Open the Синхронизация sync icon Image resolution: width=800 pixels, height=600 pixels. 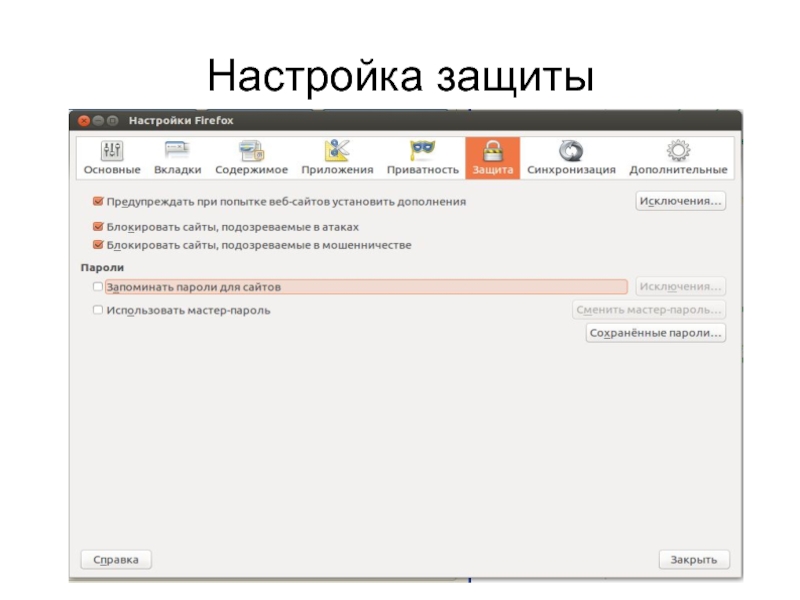coord(571,151)
